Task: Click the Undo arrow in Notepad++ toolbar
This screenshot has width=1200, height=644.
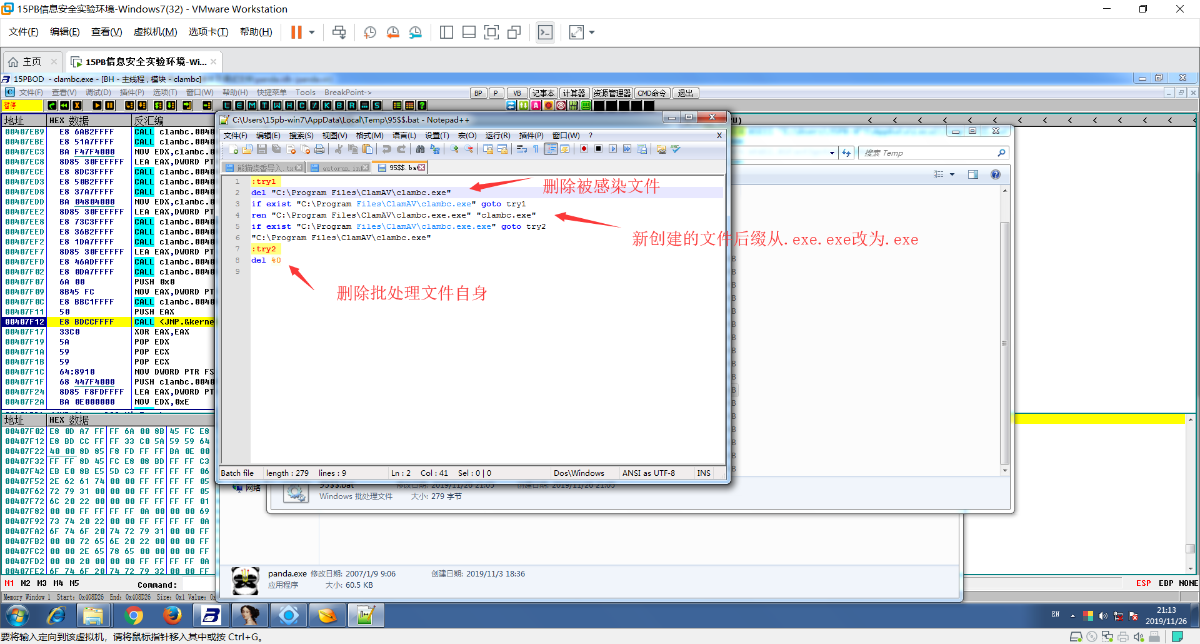Action: tap(386, 149)
